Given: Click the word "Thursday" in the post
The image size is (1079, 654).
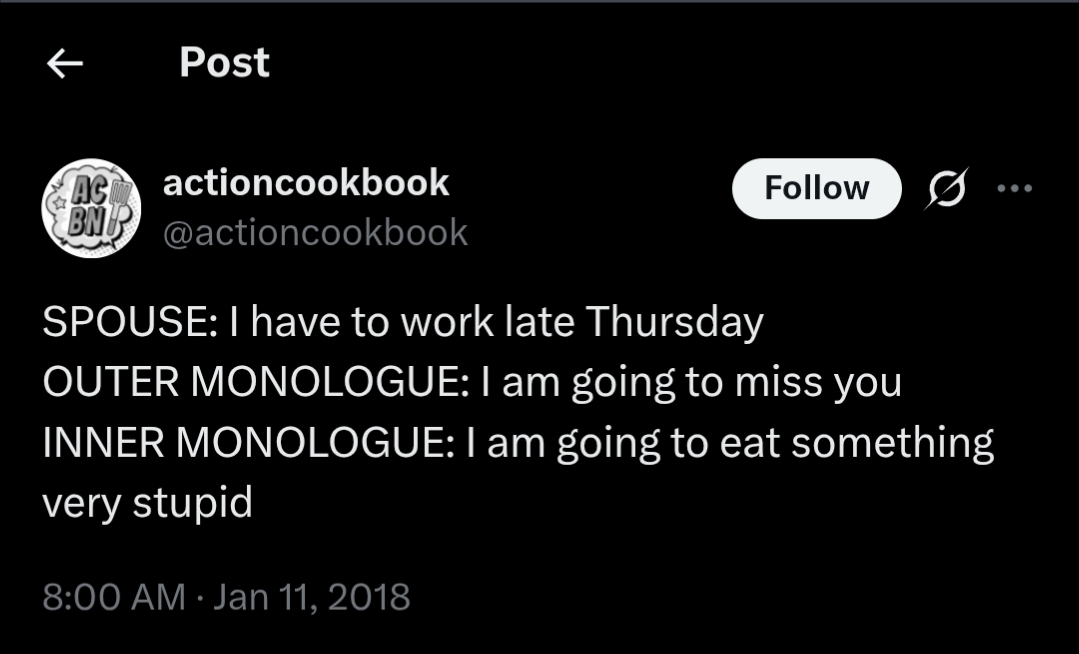Looking at the screenshot, I should 674,323.
